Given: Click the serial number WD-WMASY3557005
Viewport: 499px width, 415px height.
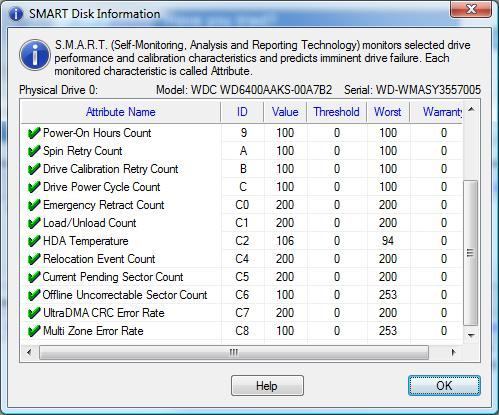Looking at the screenshot, I should [428, 90].
